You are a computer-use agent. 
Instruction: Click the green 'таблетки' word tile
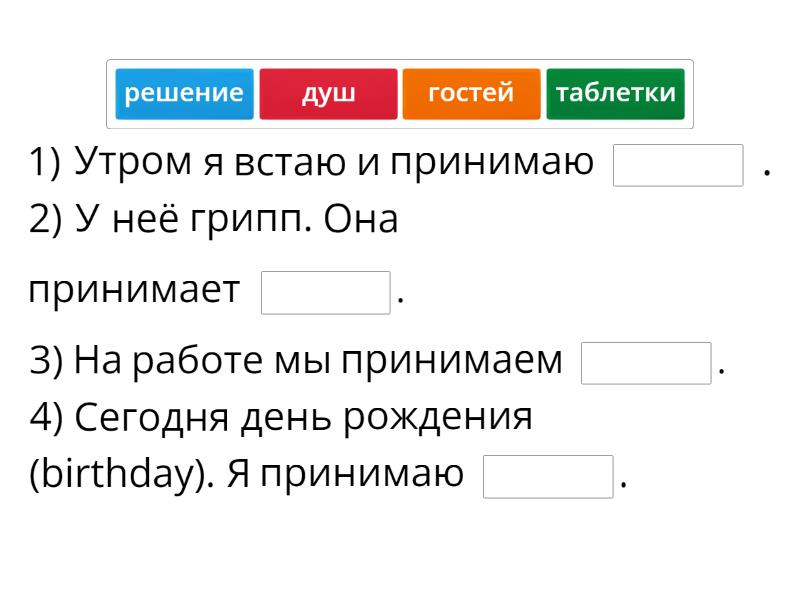(x=615, y=94)
